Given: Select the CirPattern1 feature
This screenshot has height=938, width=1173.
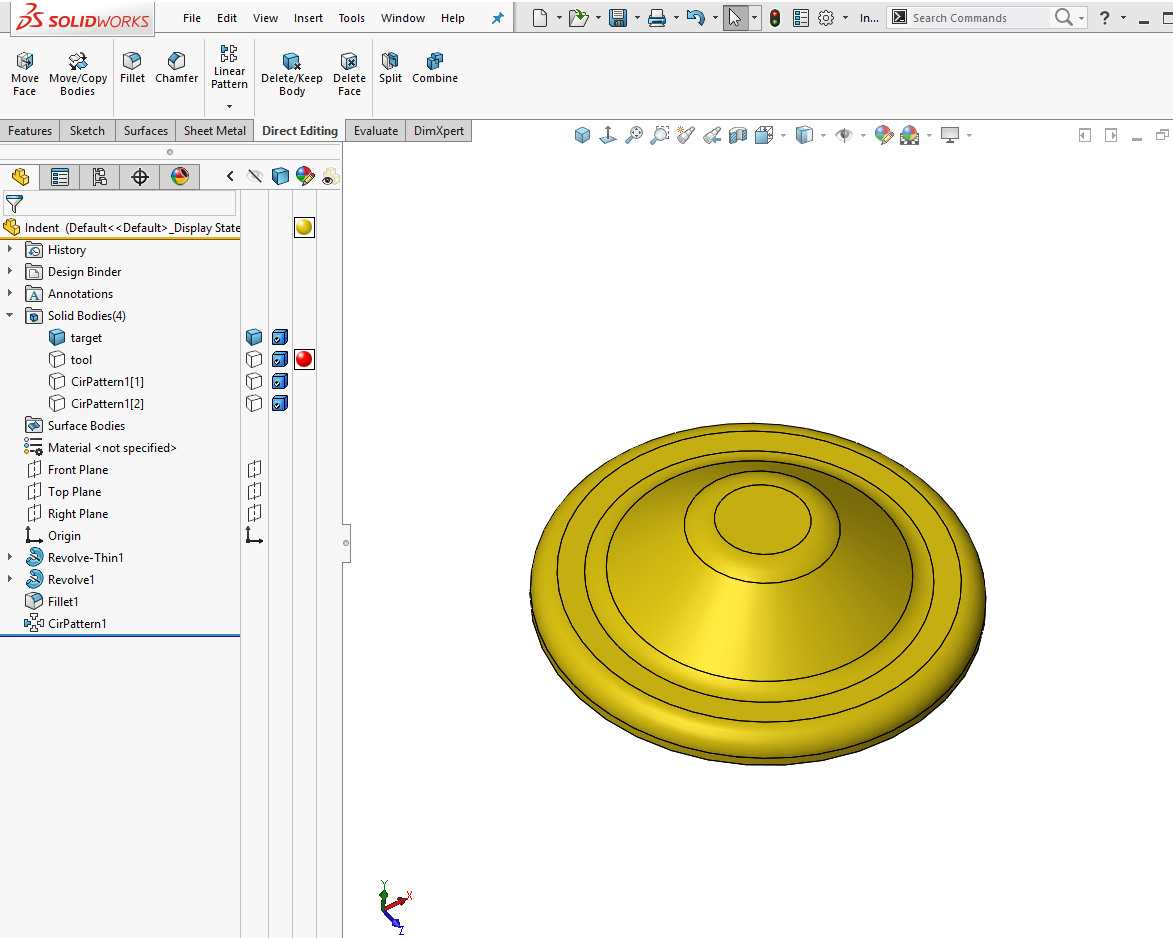Looking at the screenshot, I should coord(66,623).
